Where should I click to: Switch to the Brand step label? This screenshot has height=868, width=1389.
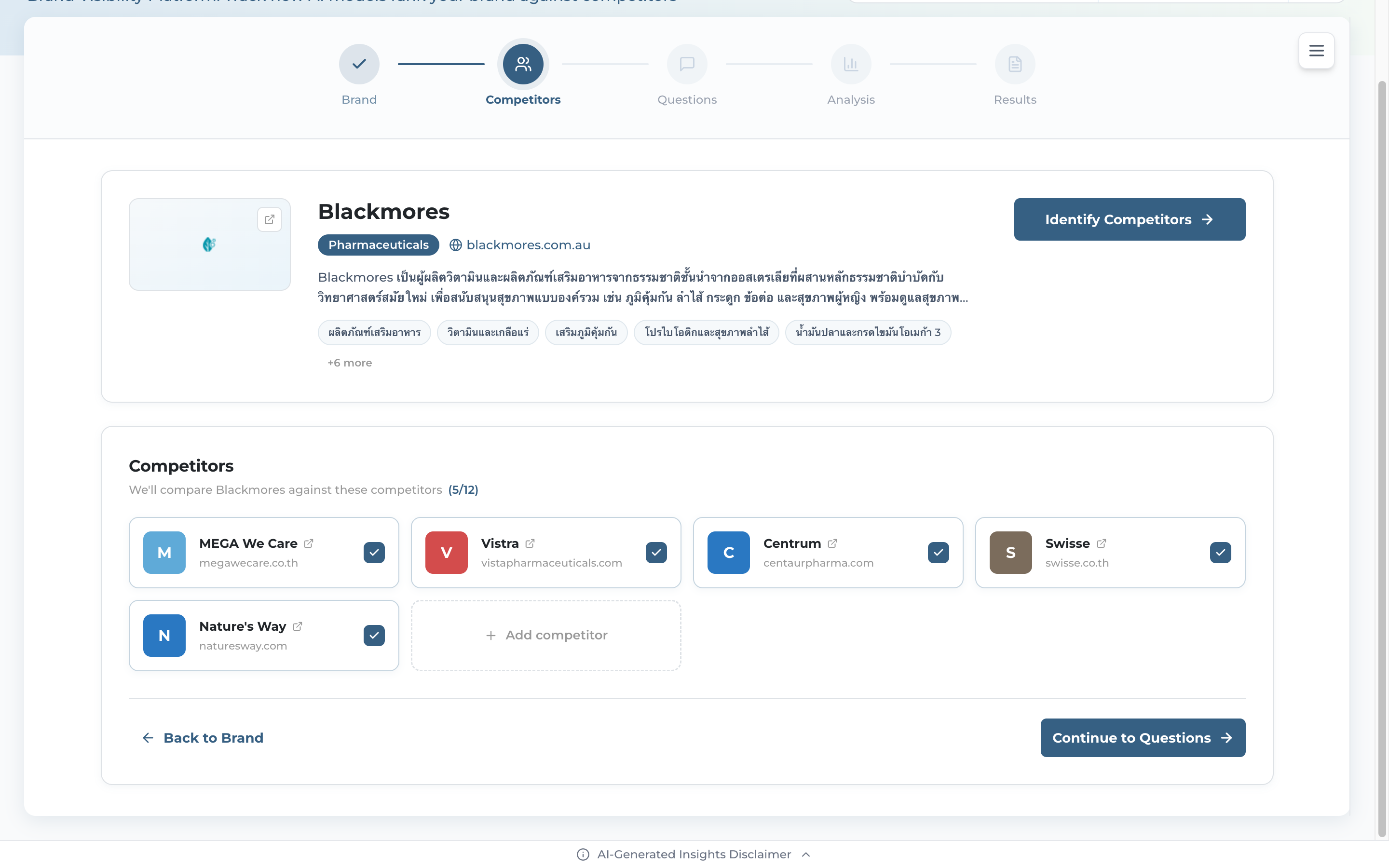pos(359,100)
